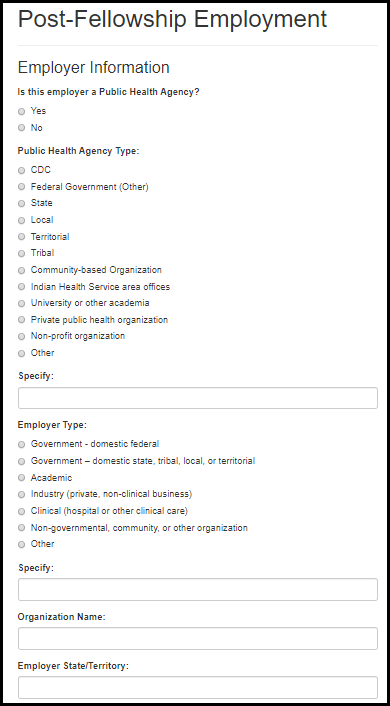Screen dimensions: 390x706
Task: Select No for Public Health Agency
Action: tap(21, 128)
